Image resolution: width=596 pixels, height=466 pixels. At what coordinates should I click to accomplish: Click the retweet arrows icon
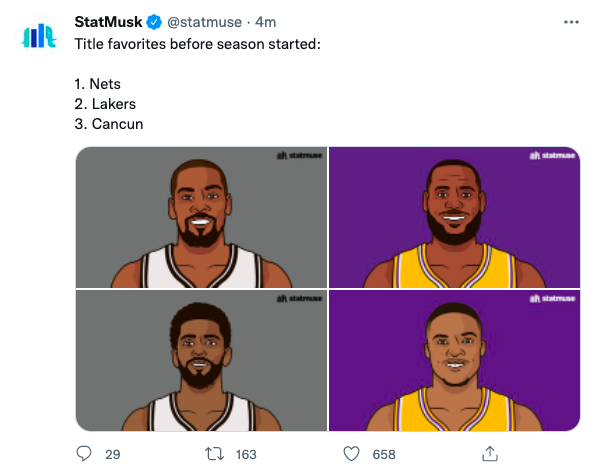tap(214, 453)
